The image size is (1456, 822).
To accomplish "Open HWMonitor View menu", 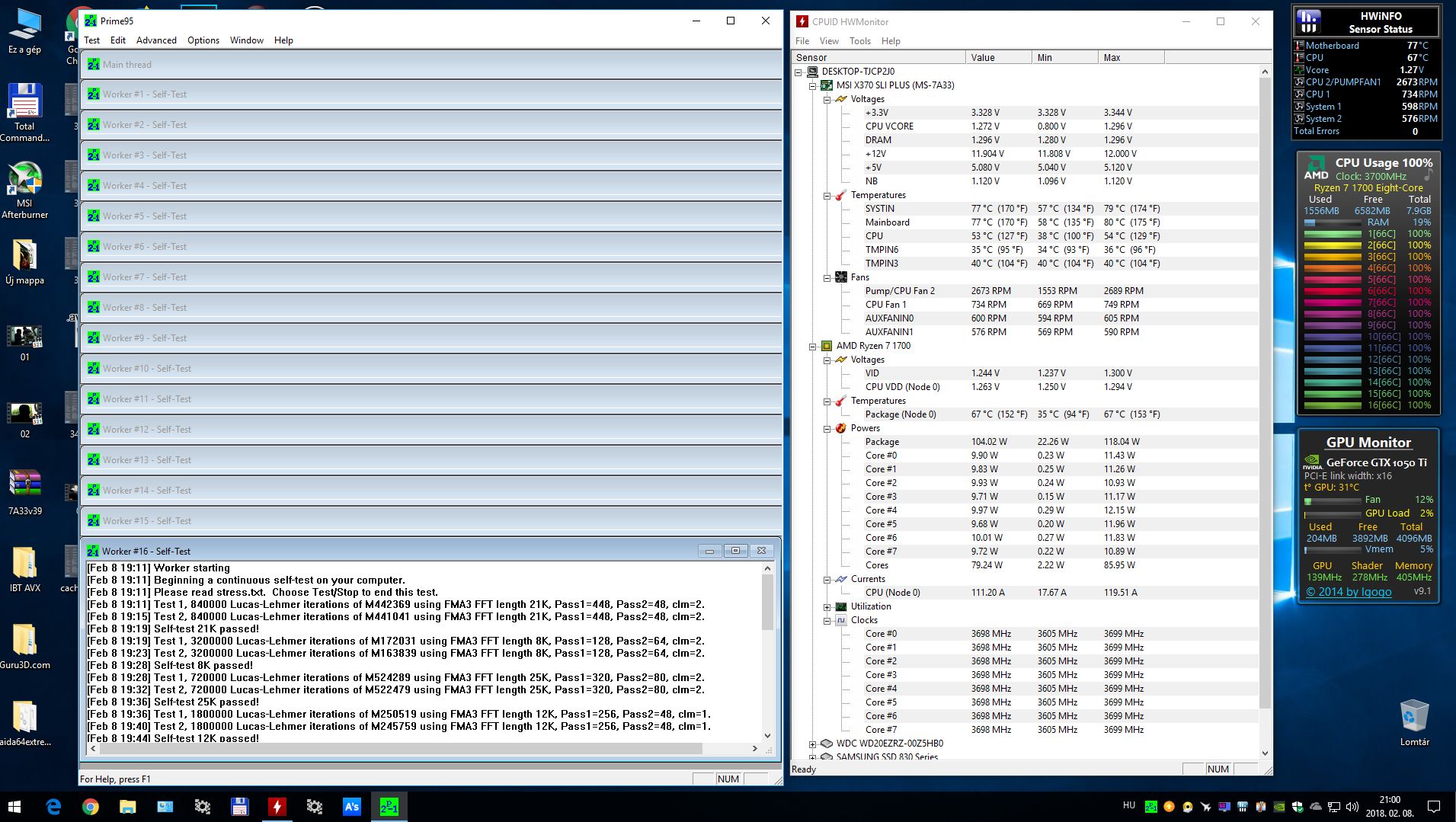I will [x=829, y=41].
